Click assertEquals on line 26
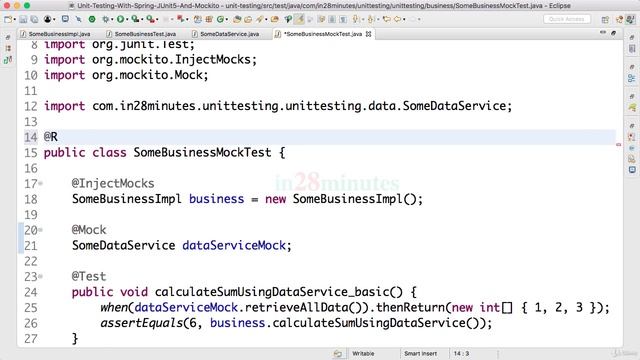 141,323
